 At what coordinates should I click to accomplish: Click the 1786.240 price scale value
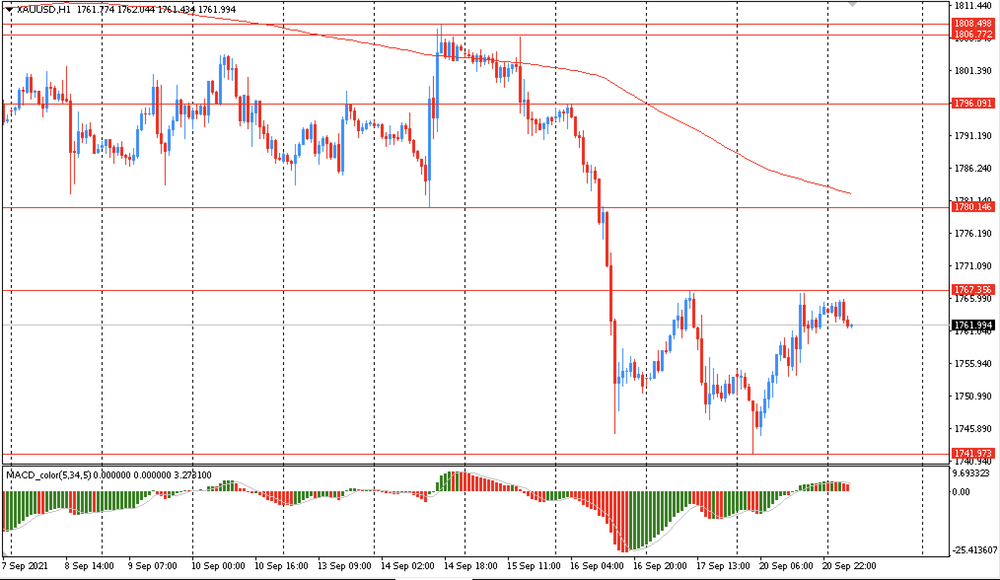(x=973, y=168)
